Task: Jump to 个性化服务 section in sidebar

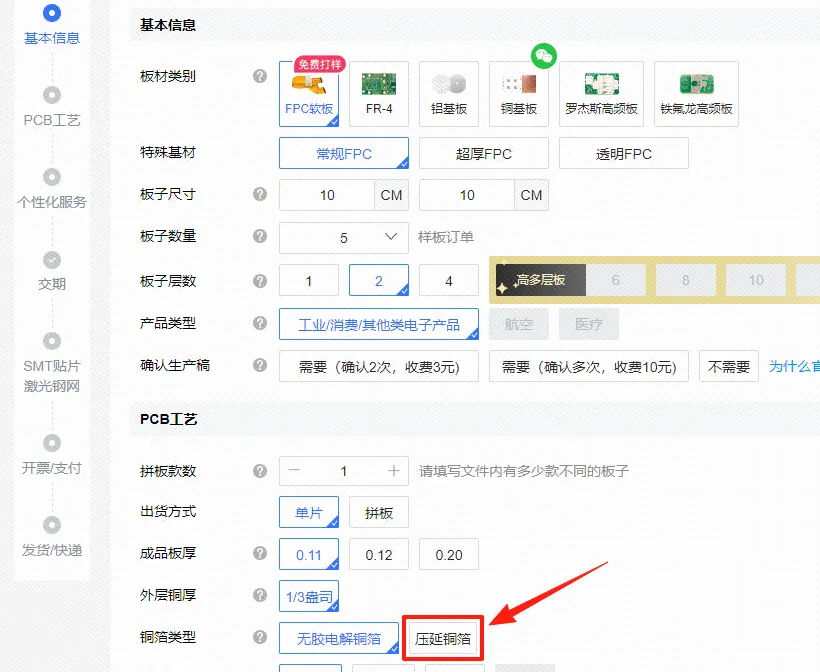Action: tap(52, 190)
